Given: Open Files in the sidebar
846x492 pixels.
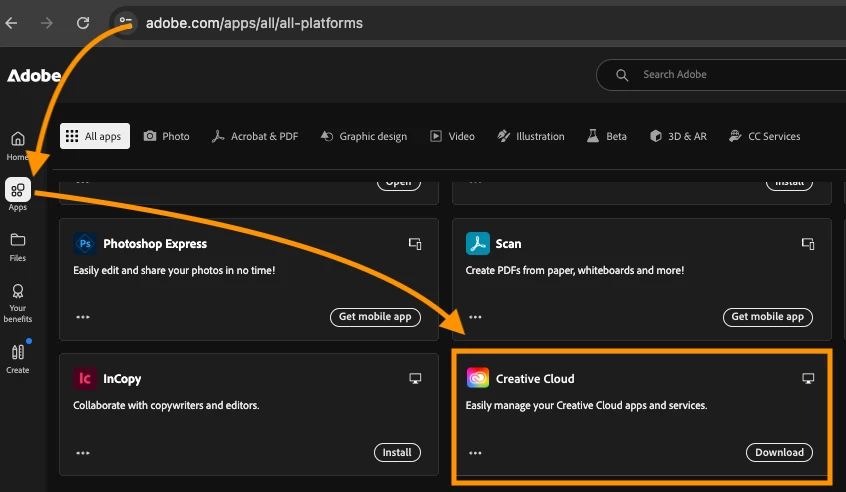Looking at the screenshot, I should tap(18, 247).
